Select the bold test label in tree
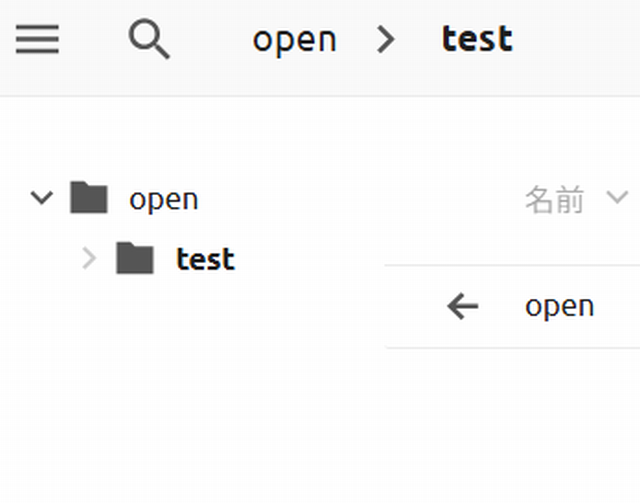 pyautogui.click(x=205, y=259)
